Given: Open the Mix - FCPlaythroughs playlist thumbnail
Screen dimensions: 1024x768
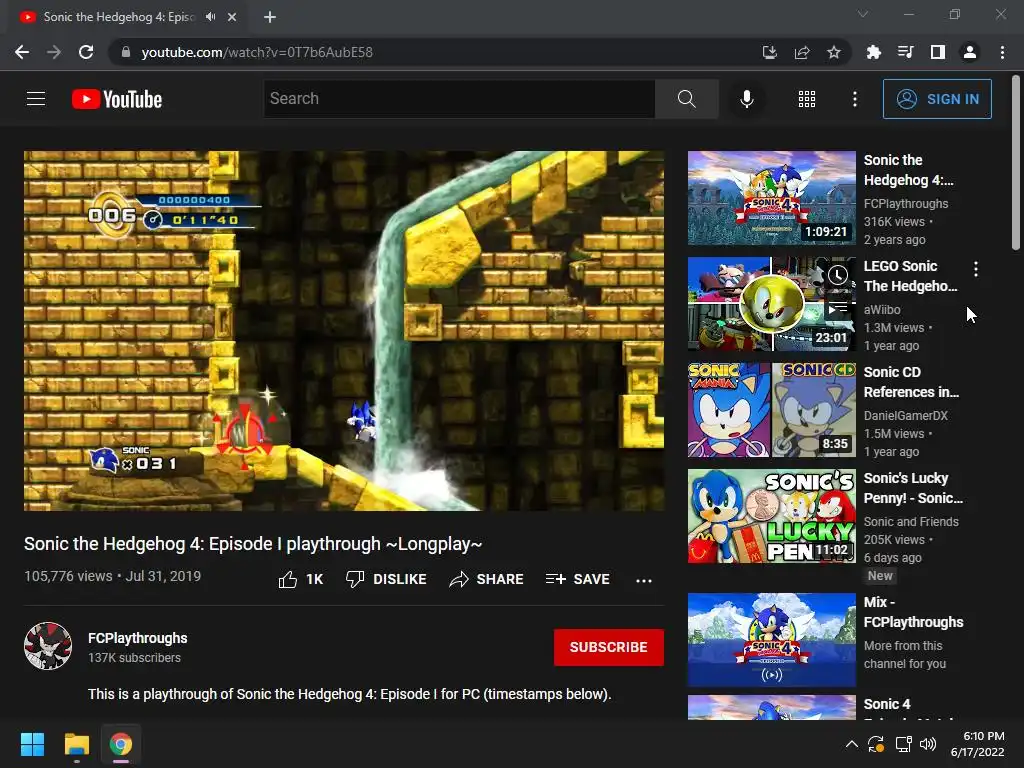Looking at the screenshot, I should click(x=771, y=640).
